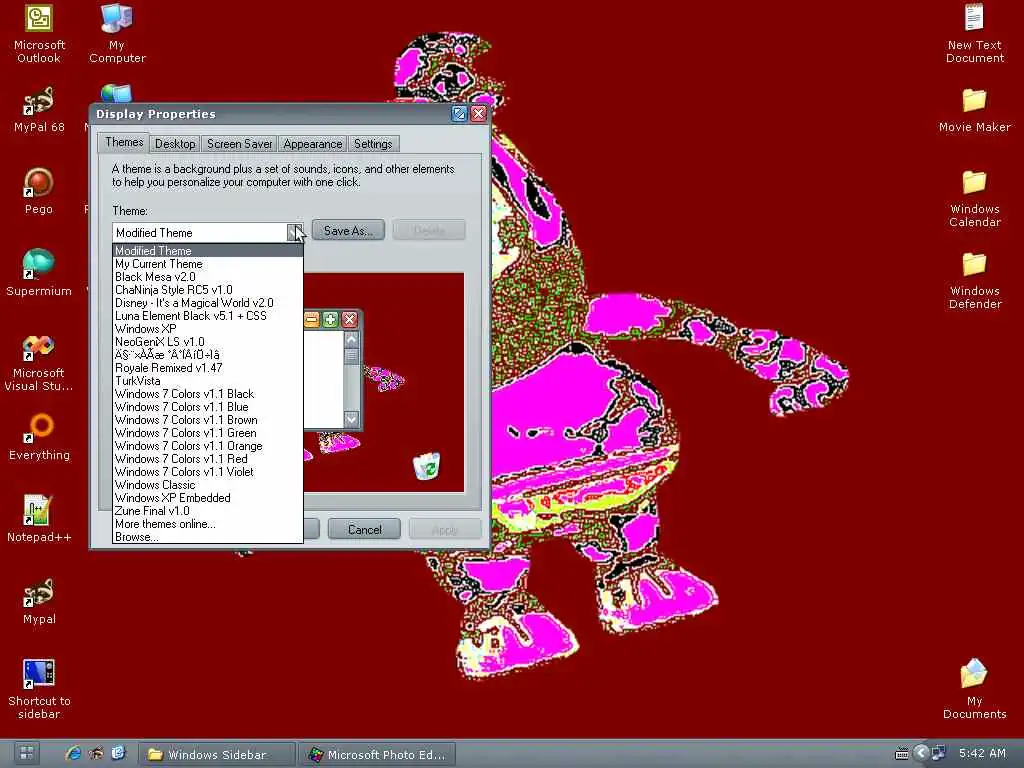Select the Windows Defender folder icon
The height and width of the screenshot is (768, 1024).
click(974, 281)
